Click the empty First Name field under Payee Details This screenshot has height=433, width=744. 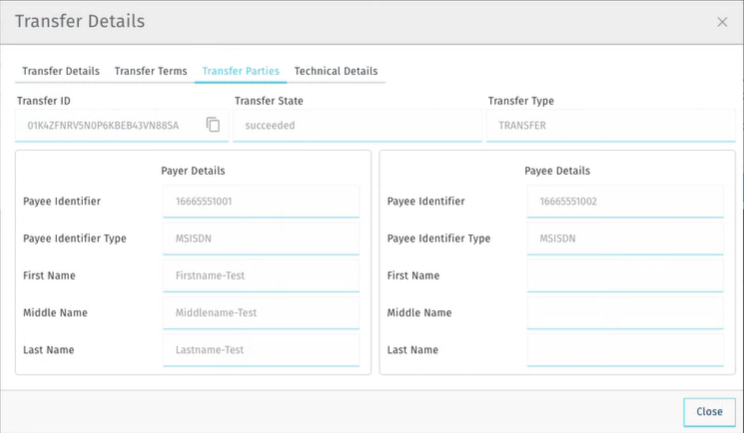pyautogui.click(x=624, y=275)
